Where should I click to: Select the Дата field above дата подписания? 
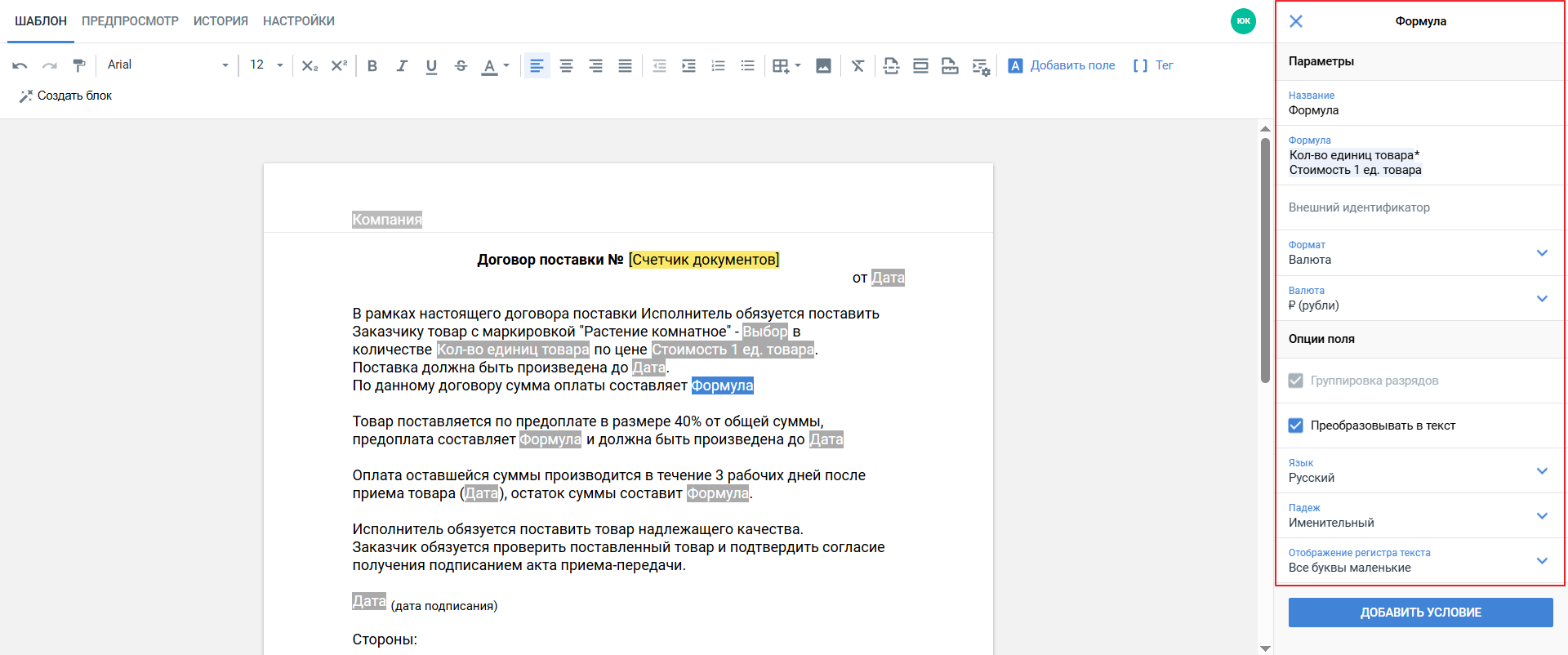tap(369, 601)
